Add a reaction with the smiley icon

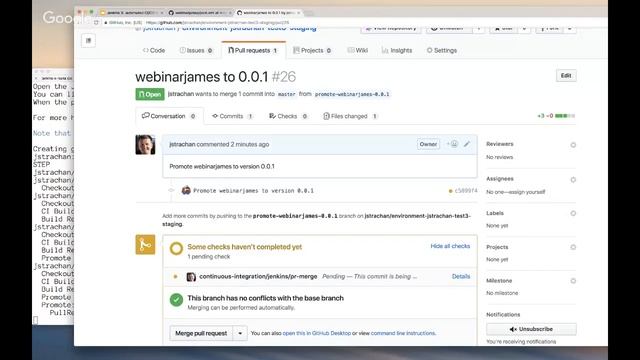[x=453, y=144]
